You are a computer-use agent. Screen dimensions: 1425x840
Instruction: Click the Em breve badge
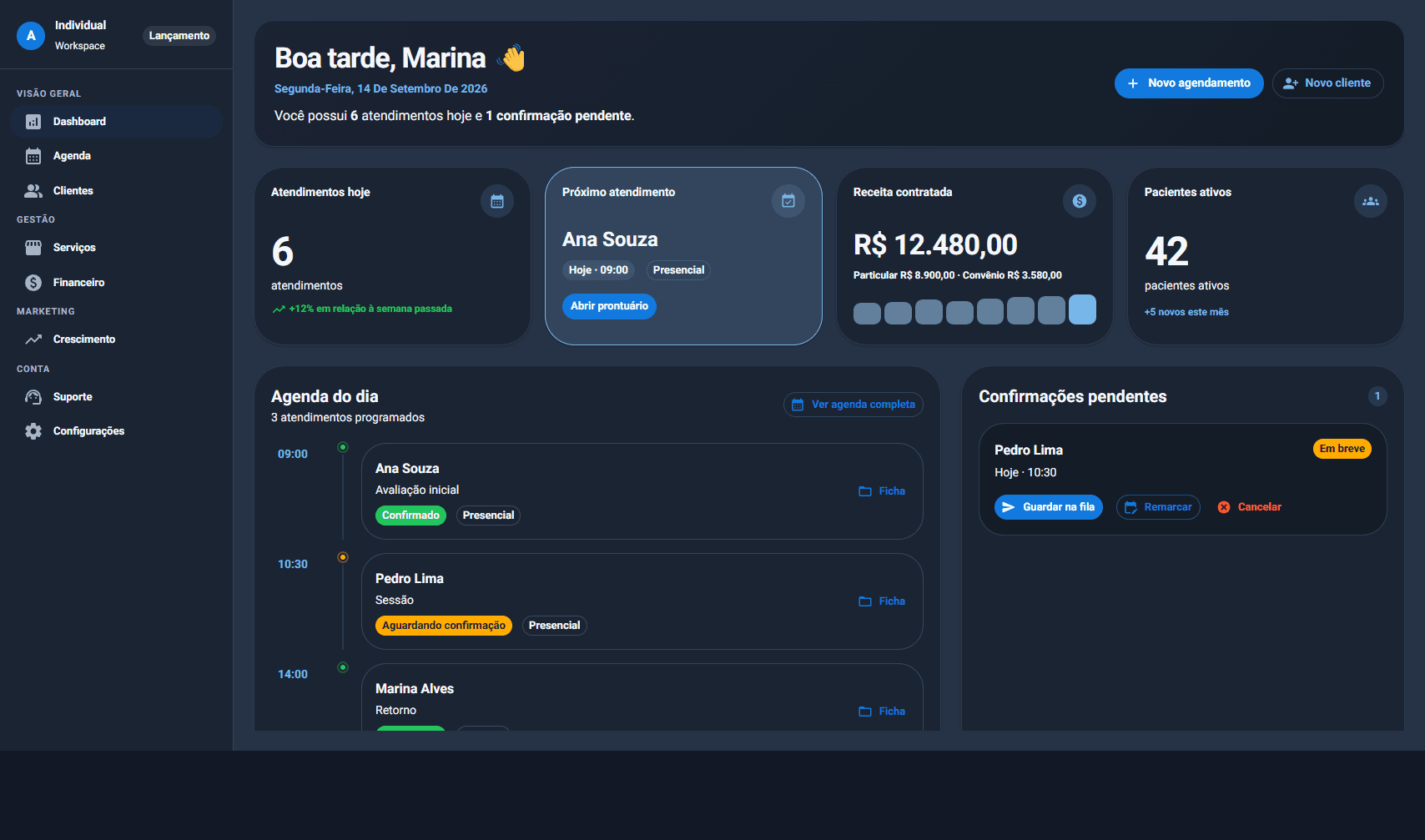point(1342,449)
